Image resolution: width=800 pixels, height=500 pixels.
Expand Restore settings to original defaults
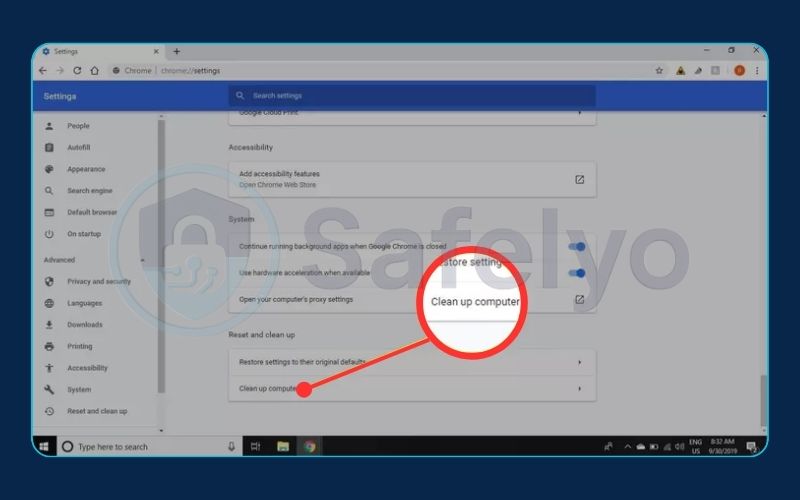pos(579,362)
